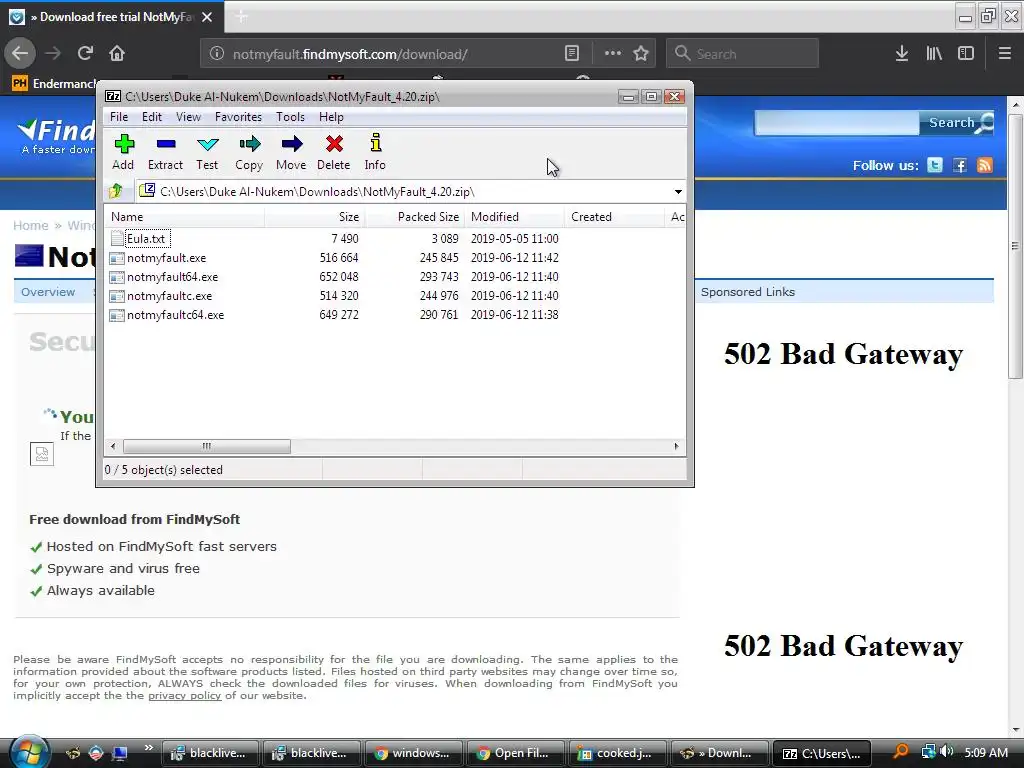Click the left scroll arrow in 7-Zip list
The height and width of the screenshot is (768, 1024).
click(114, 447)
